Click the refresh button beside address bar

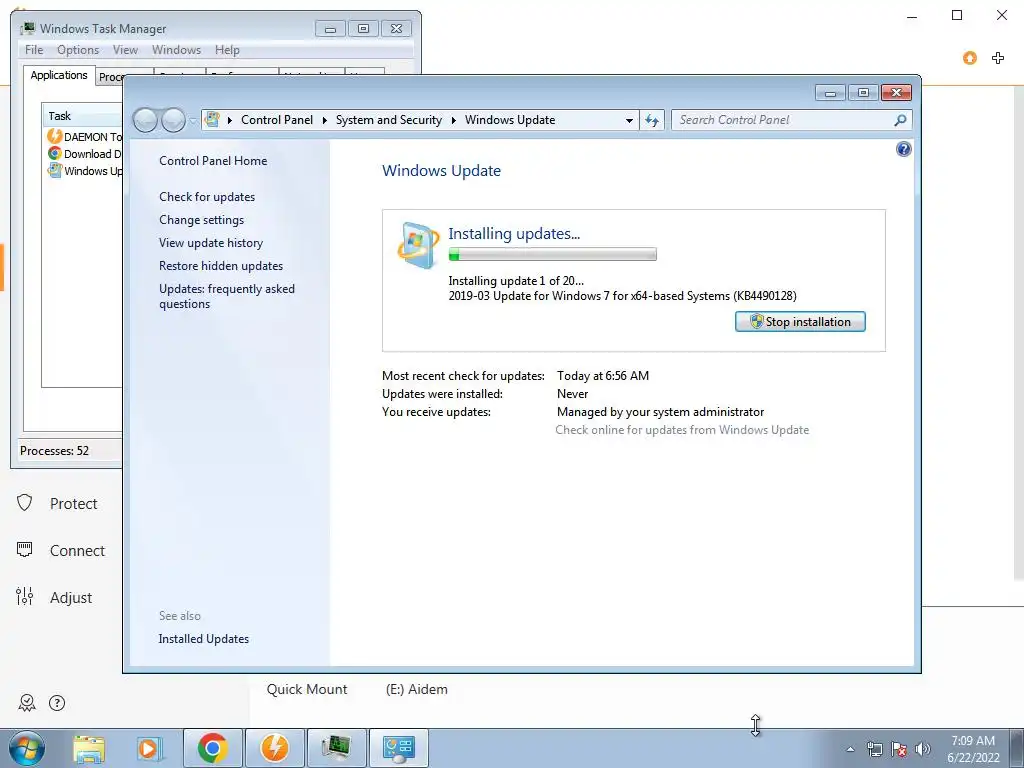[x=652, y=120]
